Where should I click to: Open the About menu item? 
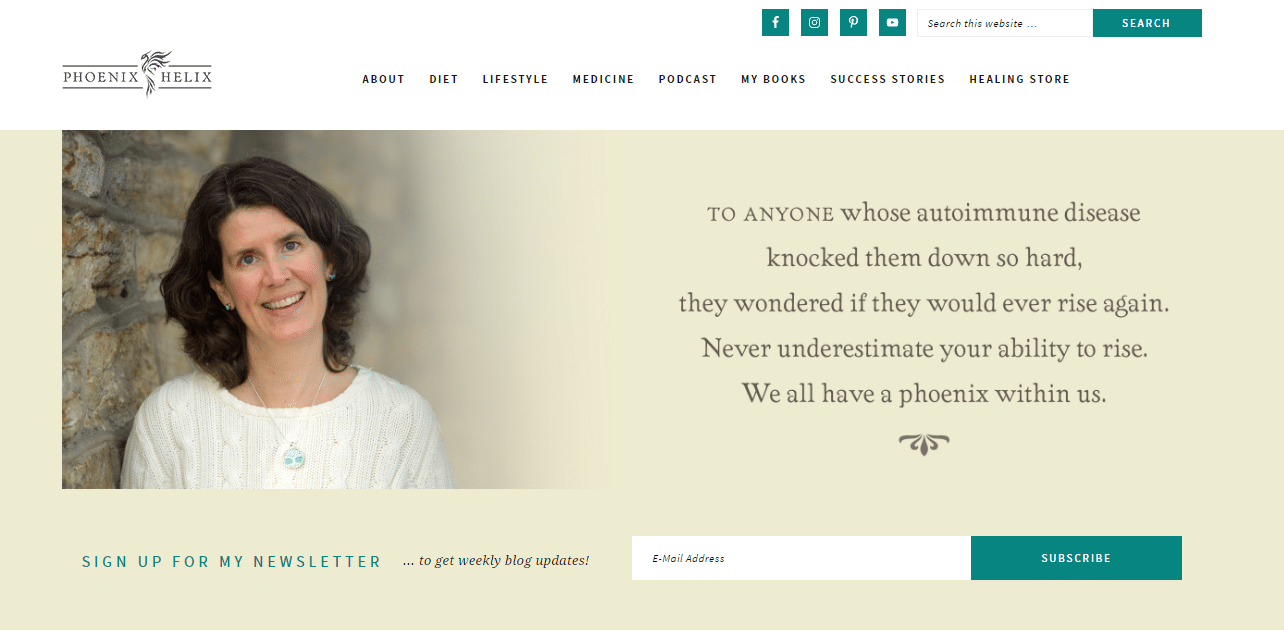tap(383, 79)
